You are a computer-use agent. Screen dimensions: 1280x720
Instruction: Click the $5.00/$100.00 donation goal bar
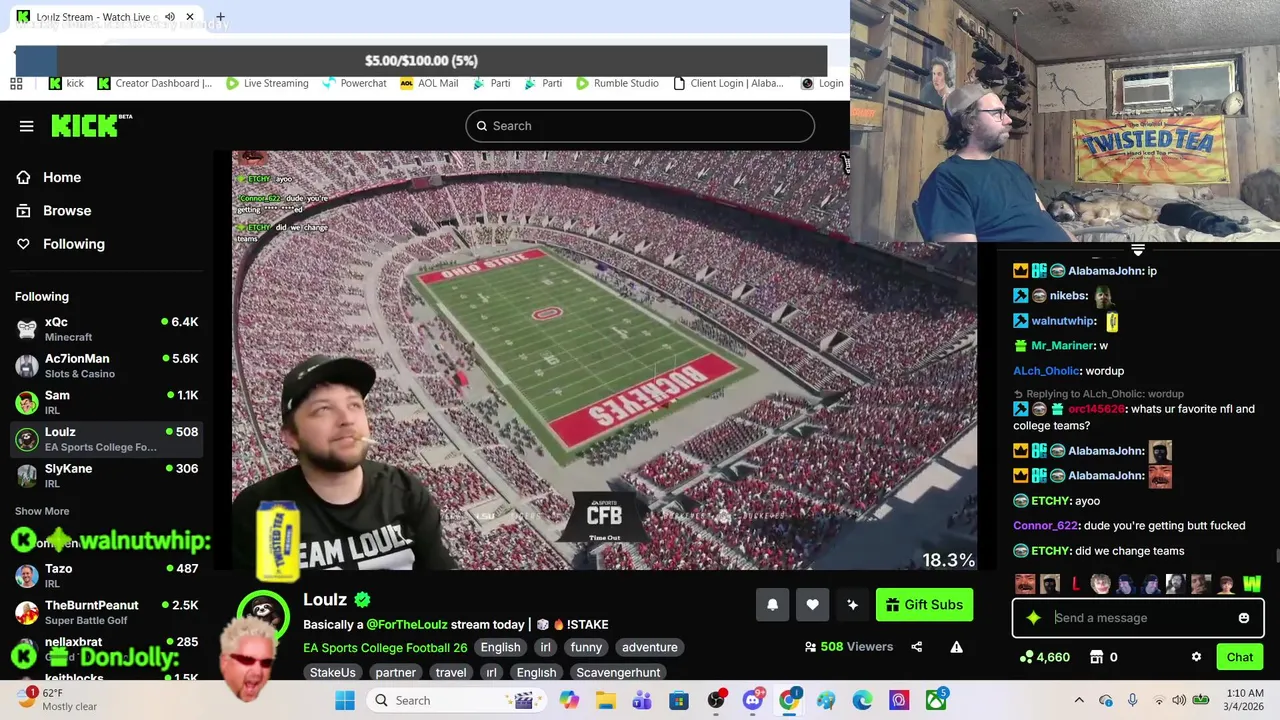[x=421, y=61]
